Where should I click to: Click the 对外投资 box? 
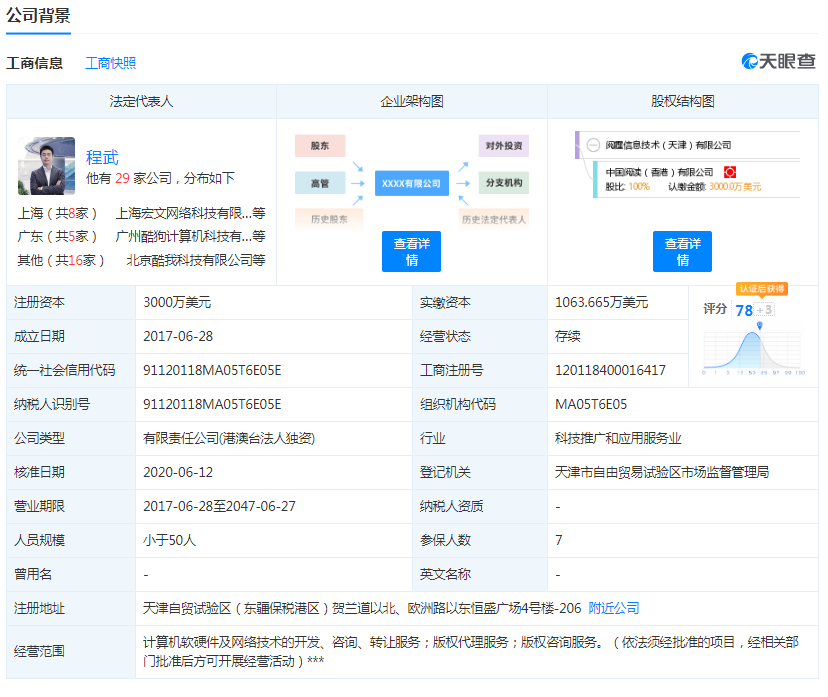(x=504, y=146)
